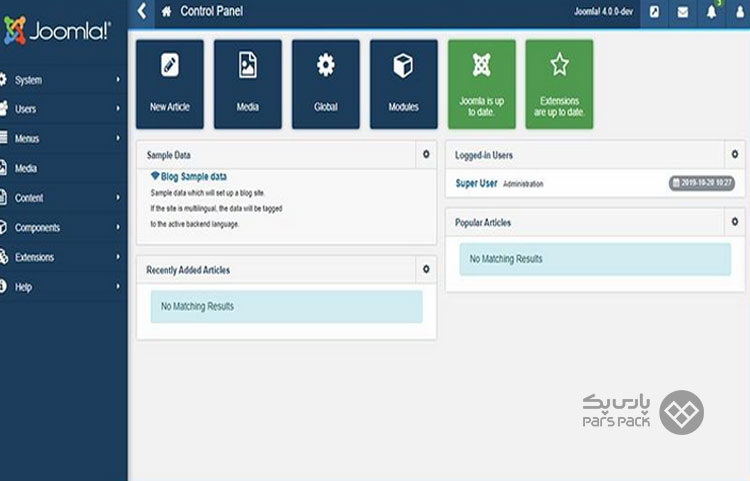Select Media in the sidebar menu

(63, 168)
